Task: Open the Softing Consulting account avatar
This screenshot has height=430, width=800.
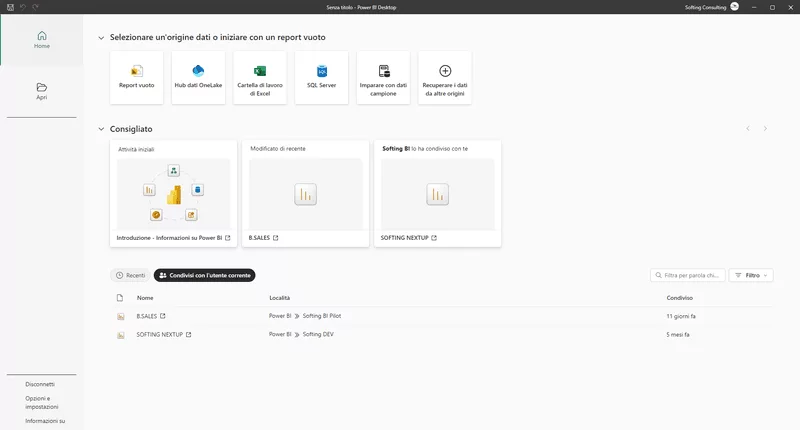Action: point(735,7)
